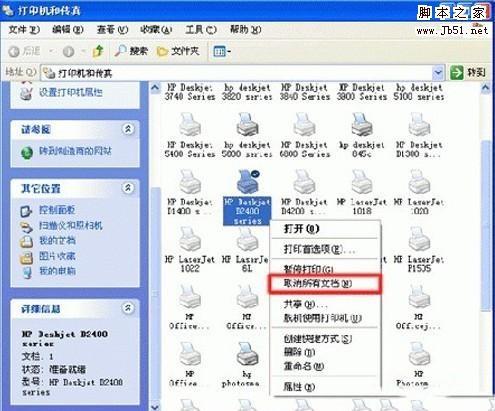
Task: Select the HP Deskjet 5400 Series printer icon
Action: coord(189,125)
